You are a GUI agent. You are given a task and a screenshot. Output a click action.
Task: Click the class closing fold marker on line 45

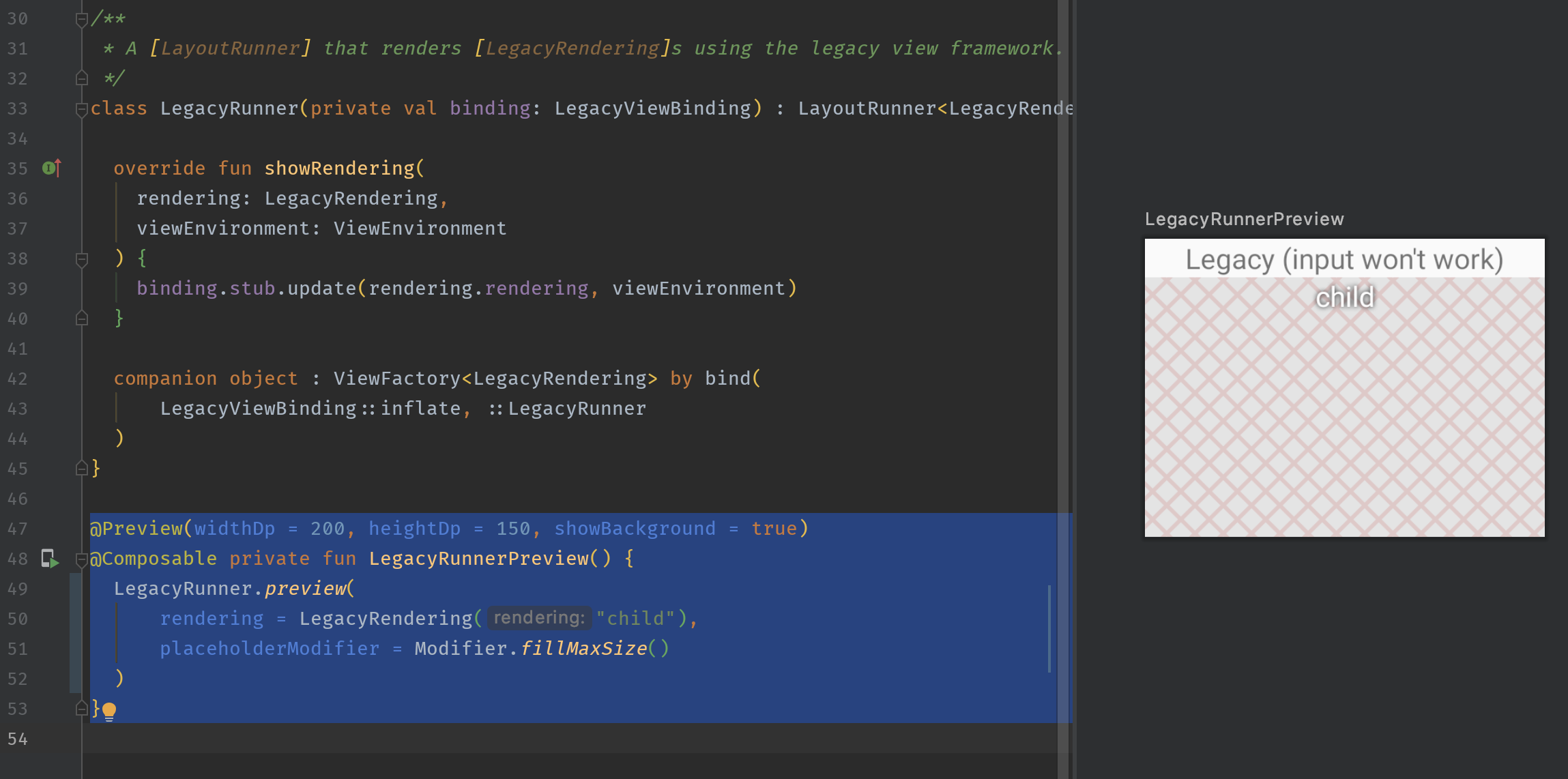(x=81, y=469)
